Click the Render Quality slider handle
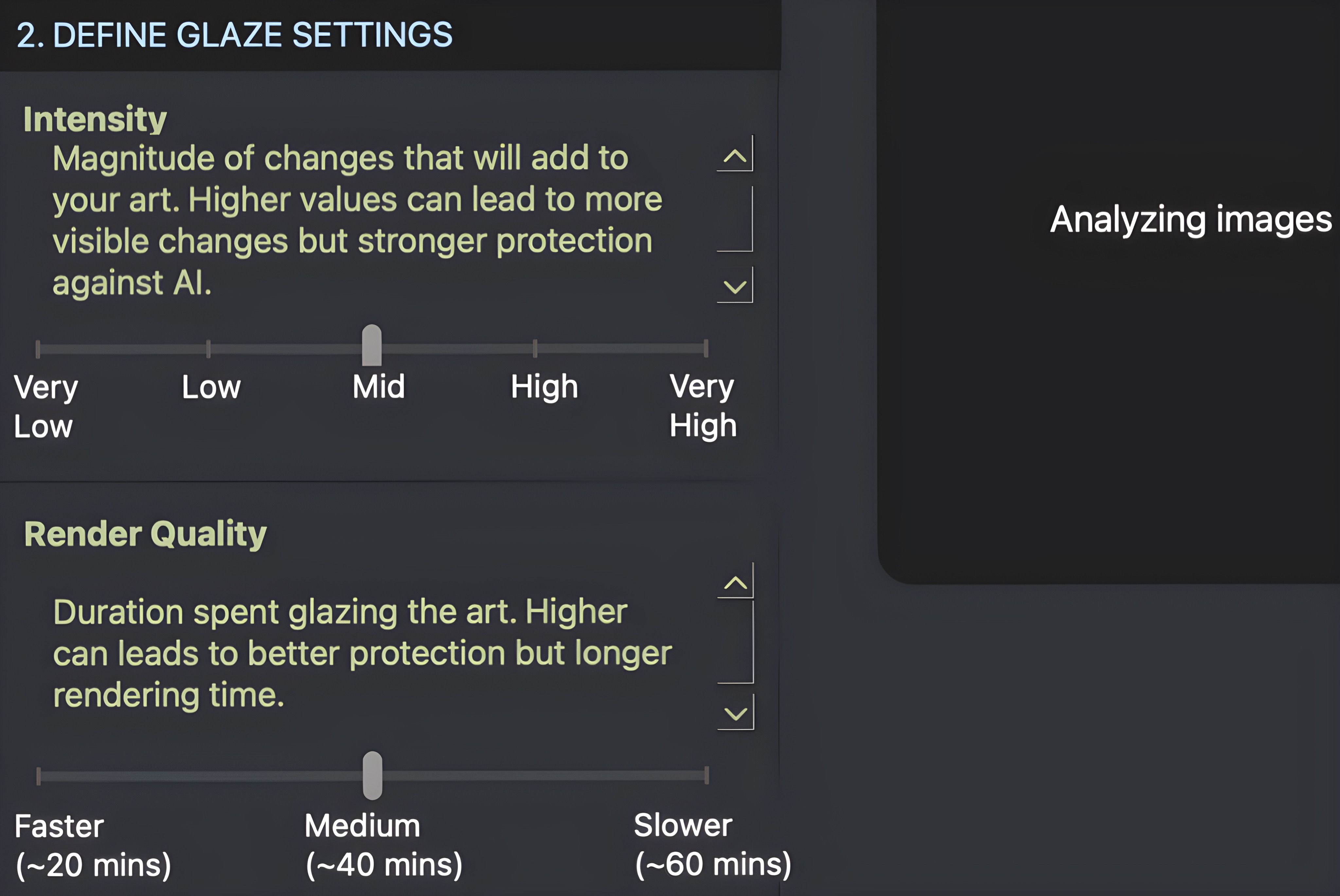 pyautogui.click(x=372, y=775)
